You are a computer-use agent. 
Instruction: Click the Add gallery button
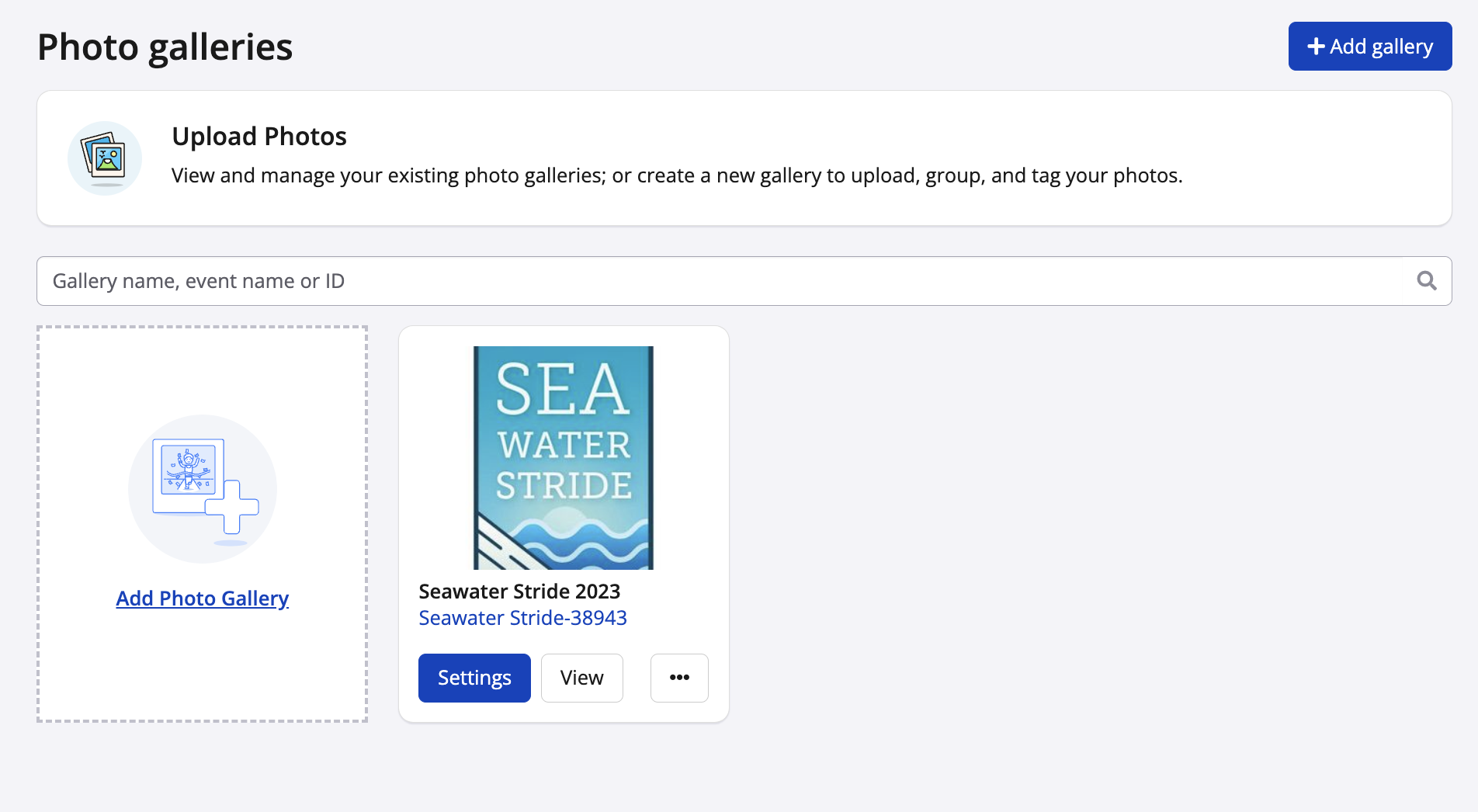1369,47
